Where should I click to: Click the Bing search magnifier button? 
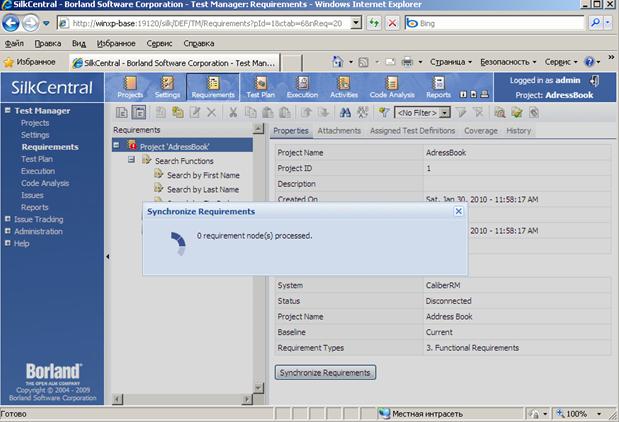(x=595, y=23)
